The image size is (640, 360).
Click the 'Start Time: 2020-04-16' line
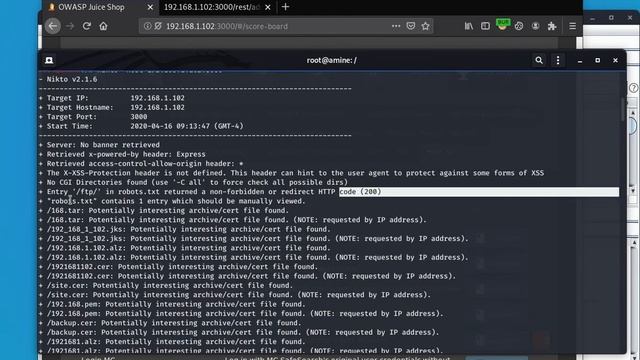(141, 126)
